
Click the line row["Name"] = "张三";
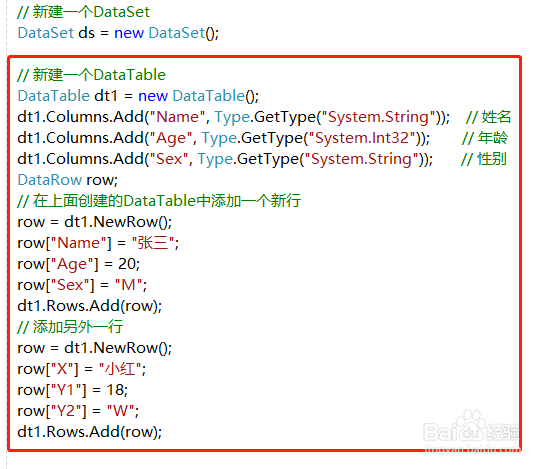click(x=98, y=243)
